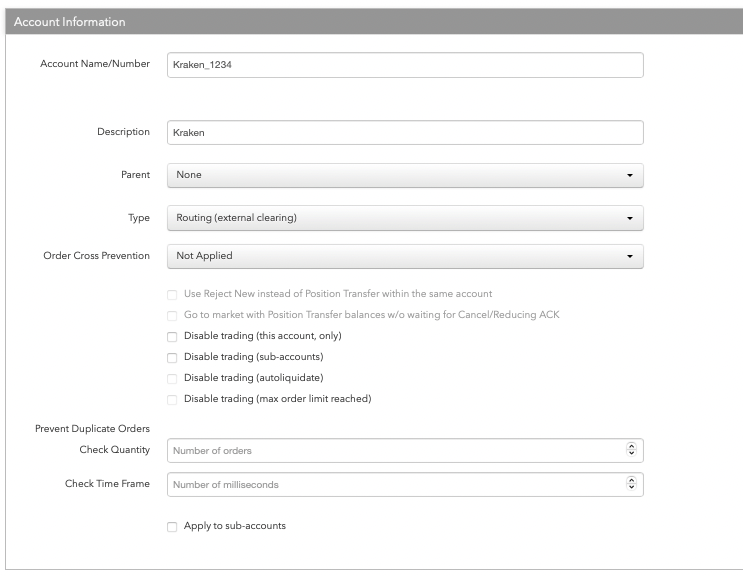Click the Account Name/Number field containing Kraken_1234
The width and height of the screenshot is (743, 576).
point(404,65)
